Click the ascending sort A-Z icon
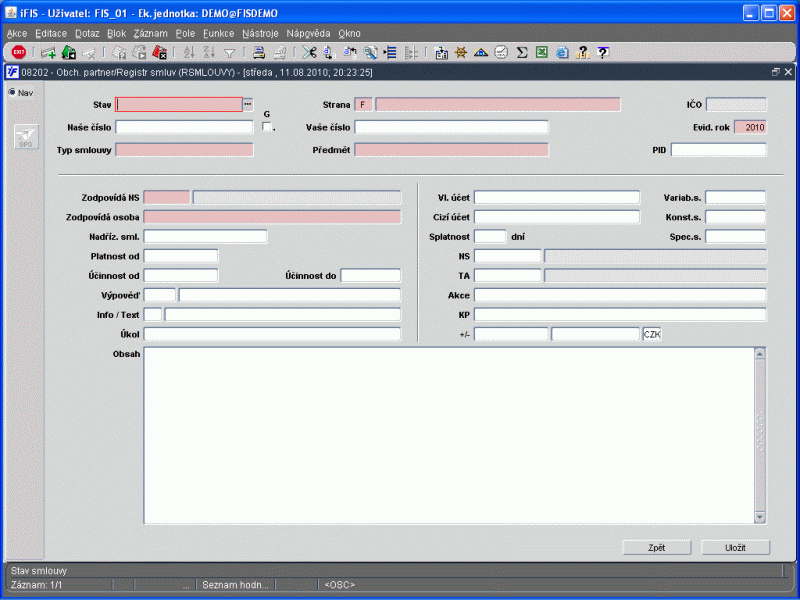The image size is (800, 600). pos(189,53)
